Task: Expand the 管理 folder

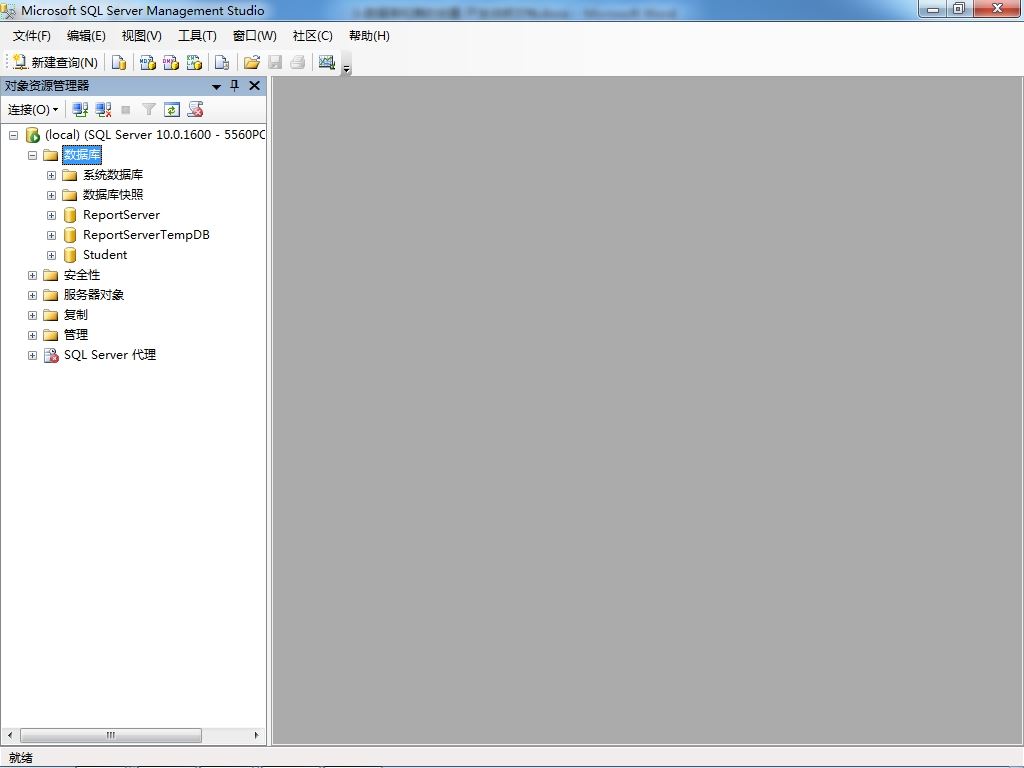Action: click(32, 335)
